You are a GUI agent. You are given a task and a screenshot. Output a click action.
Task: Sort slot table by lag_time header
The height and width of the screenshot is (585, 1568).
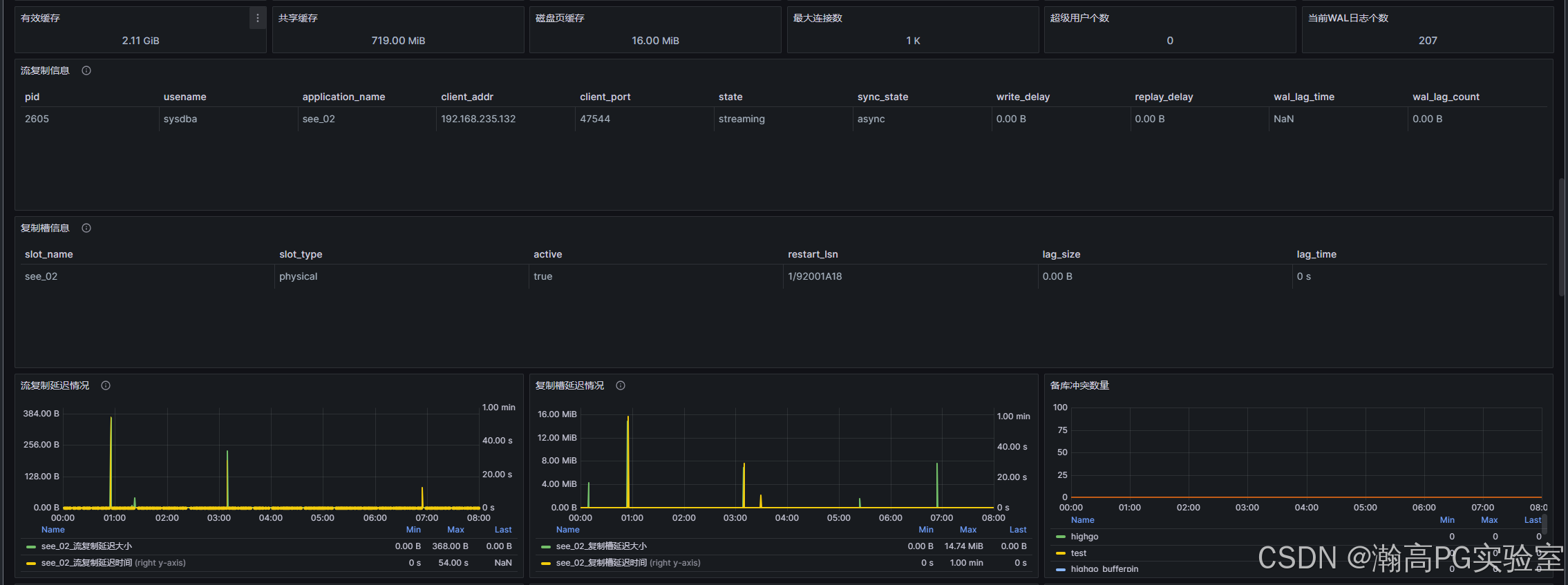click(1316, 254)
